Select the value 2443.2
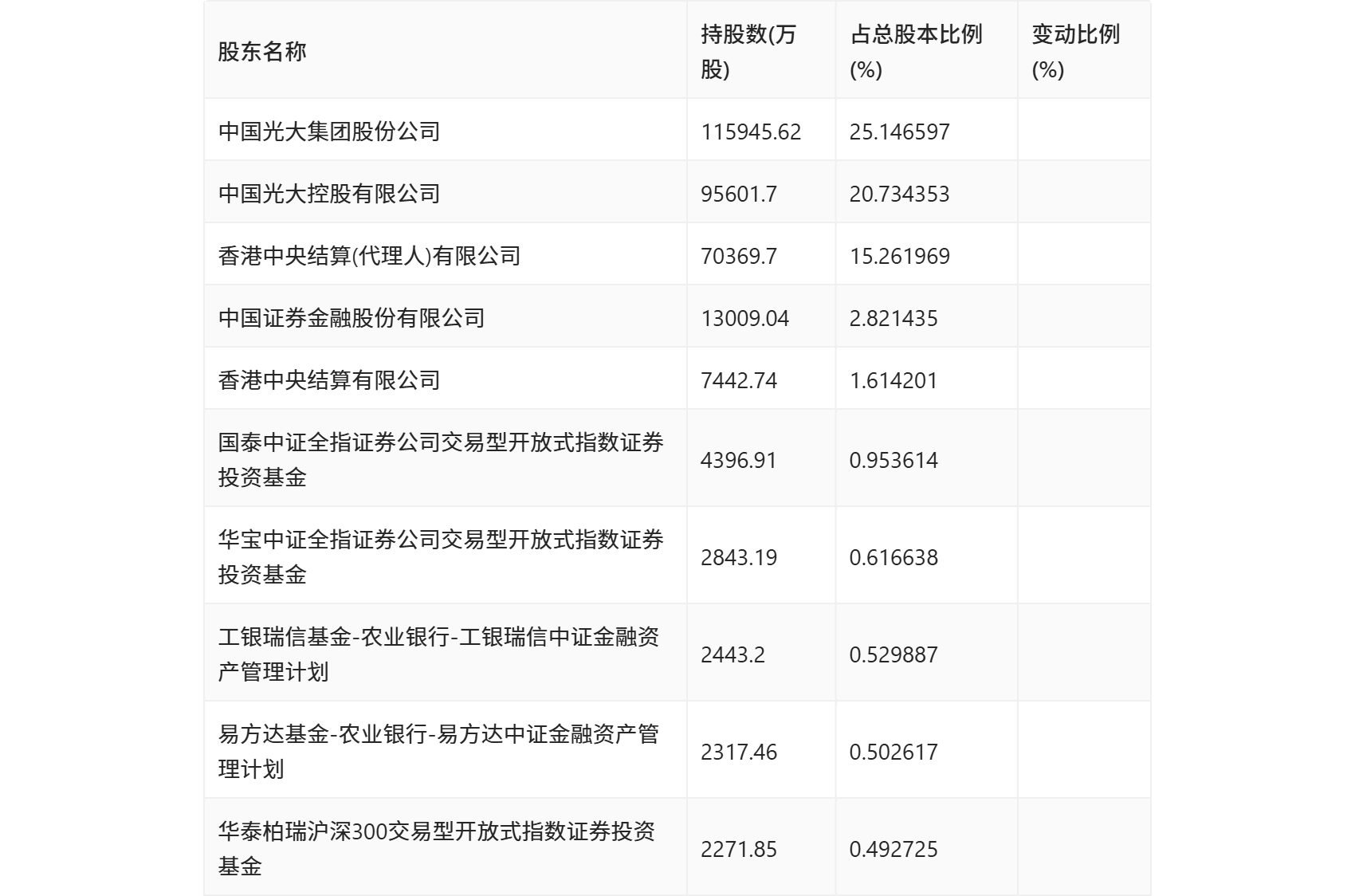Image resolution: width=1355 pixels, height=896 pixels. [732, 654]
